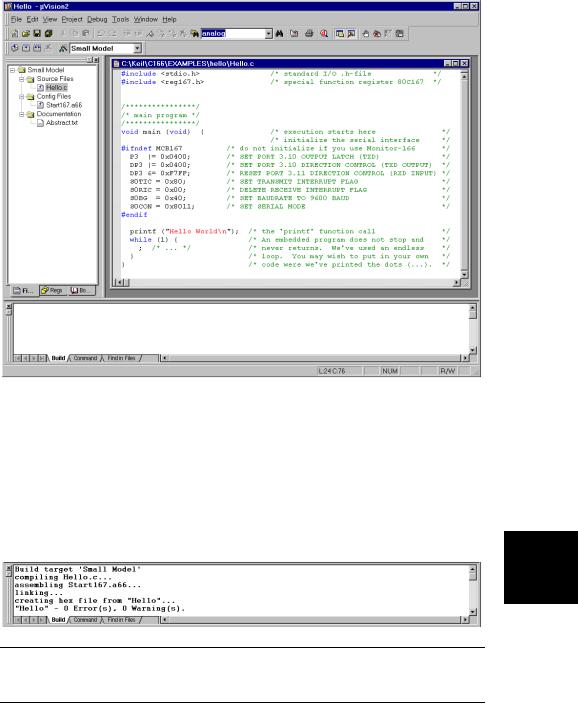Maximize the Hello.c editor window
This screenshot has height=703, width=578.
coord(455,64)
